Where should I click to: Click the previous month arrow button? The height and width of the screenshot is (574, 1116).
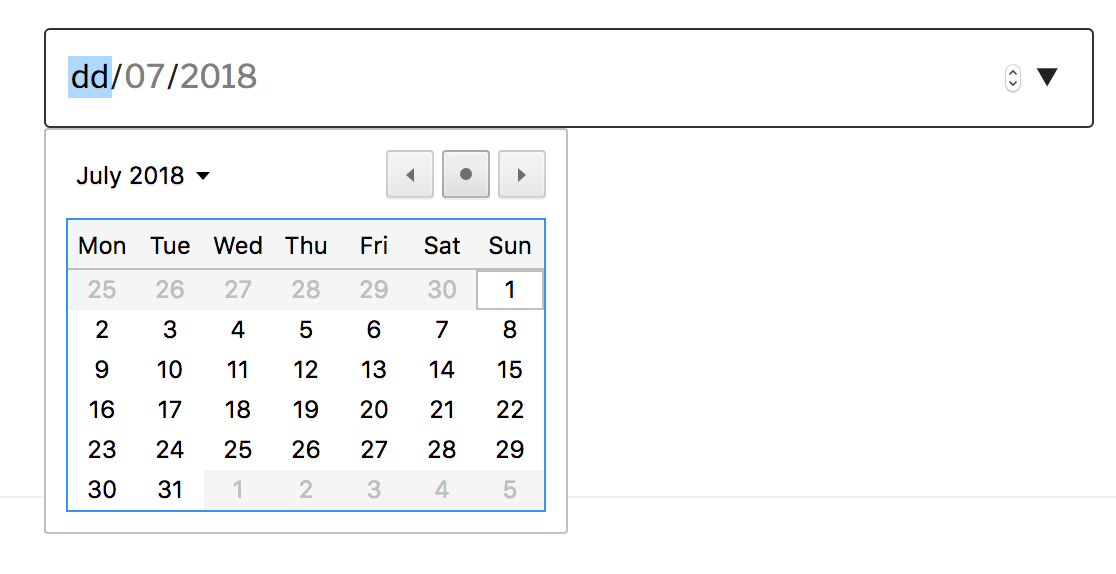[x=410, y=175]
